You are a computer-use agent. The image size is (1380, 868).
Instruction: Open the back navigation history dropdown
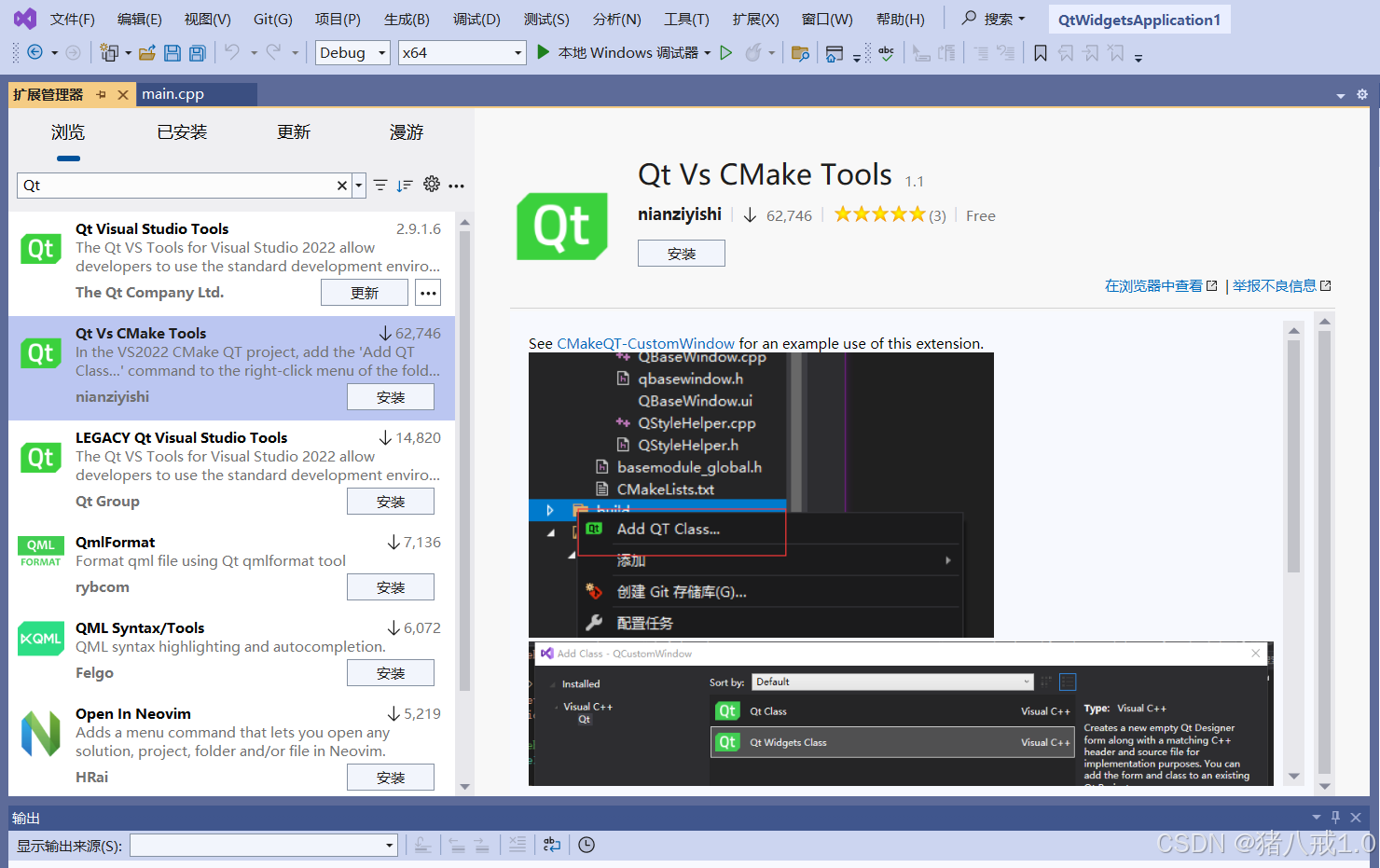pos(54,53)
